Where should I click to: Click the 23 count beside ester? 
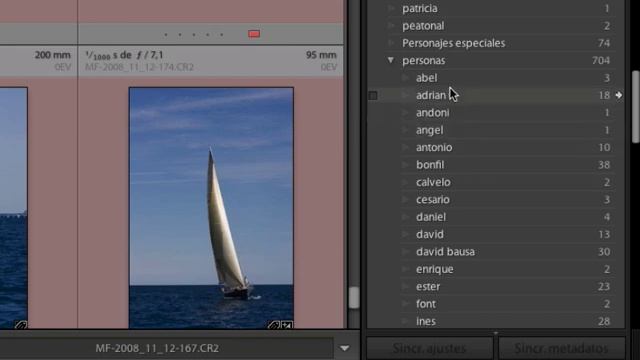[604, 287]
